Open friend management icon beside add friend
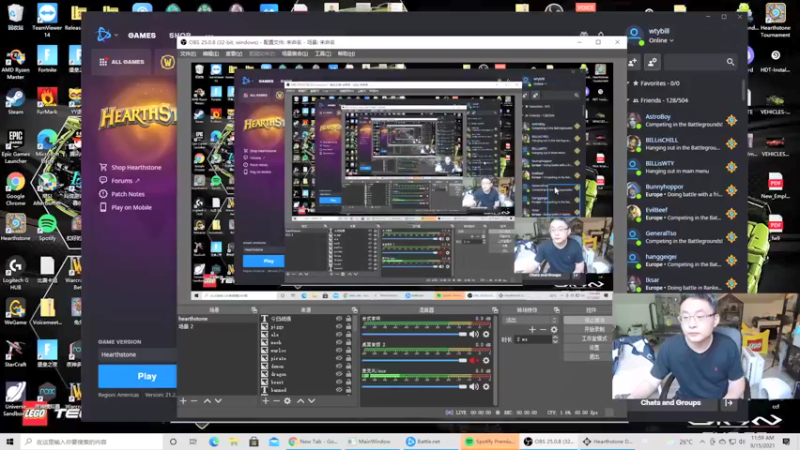Image resolution: width=800 pixels, height=450 pixels. (x=652, y=62)
